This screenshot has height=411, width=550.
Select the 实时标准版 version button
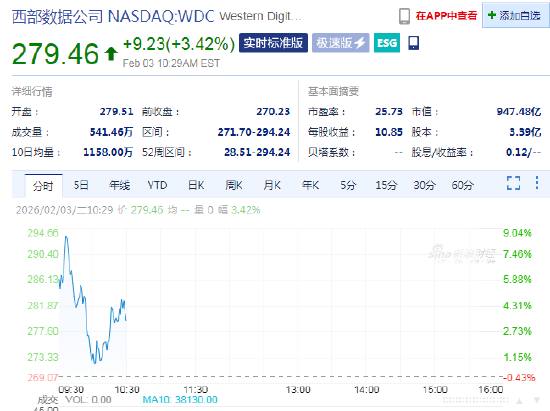click(273, 43)
